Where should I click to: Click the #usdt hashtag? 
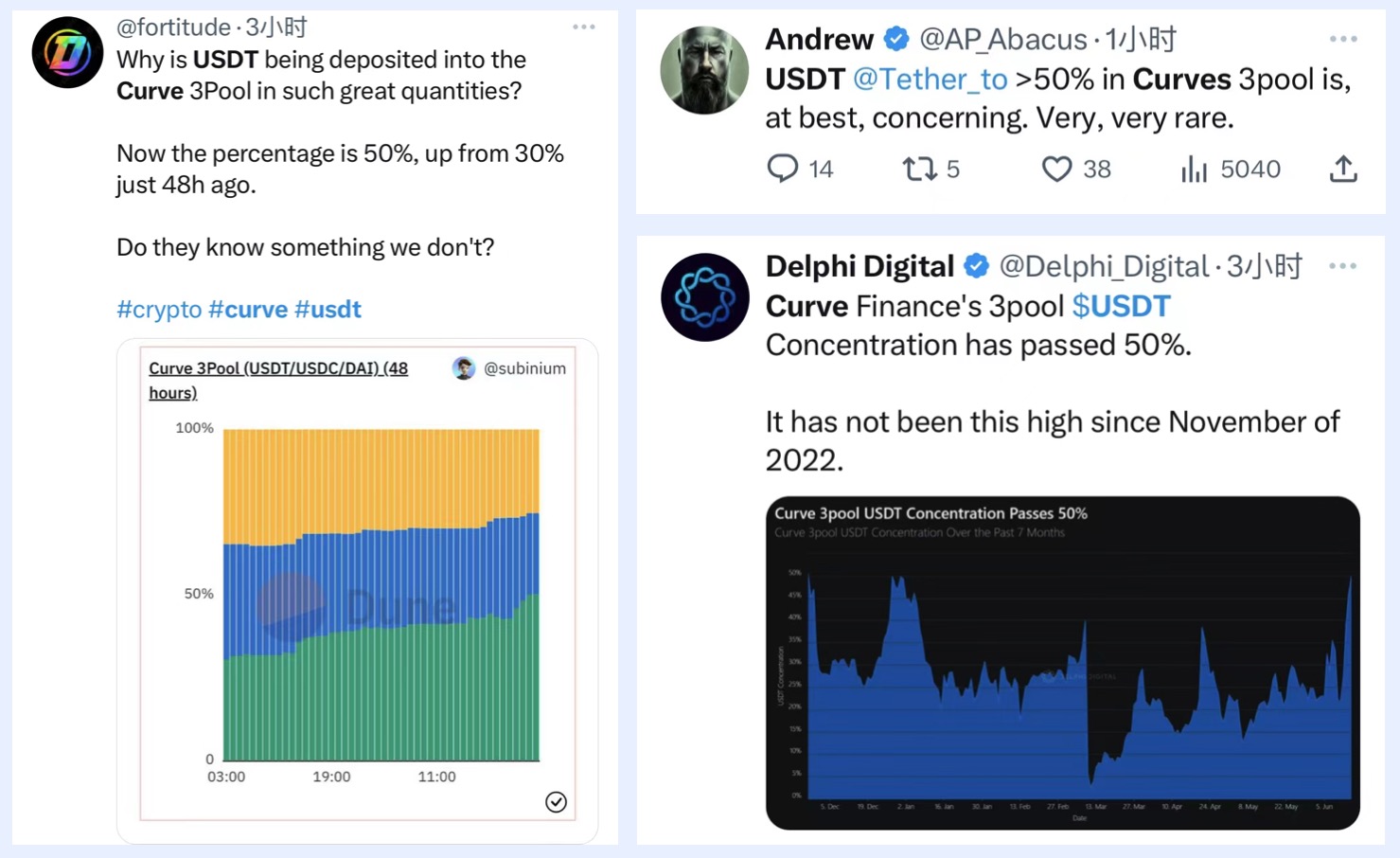click(x=328, y=310)
